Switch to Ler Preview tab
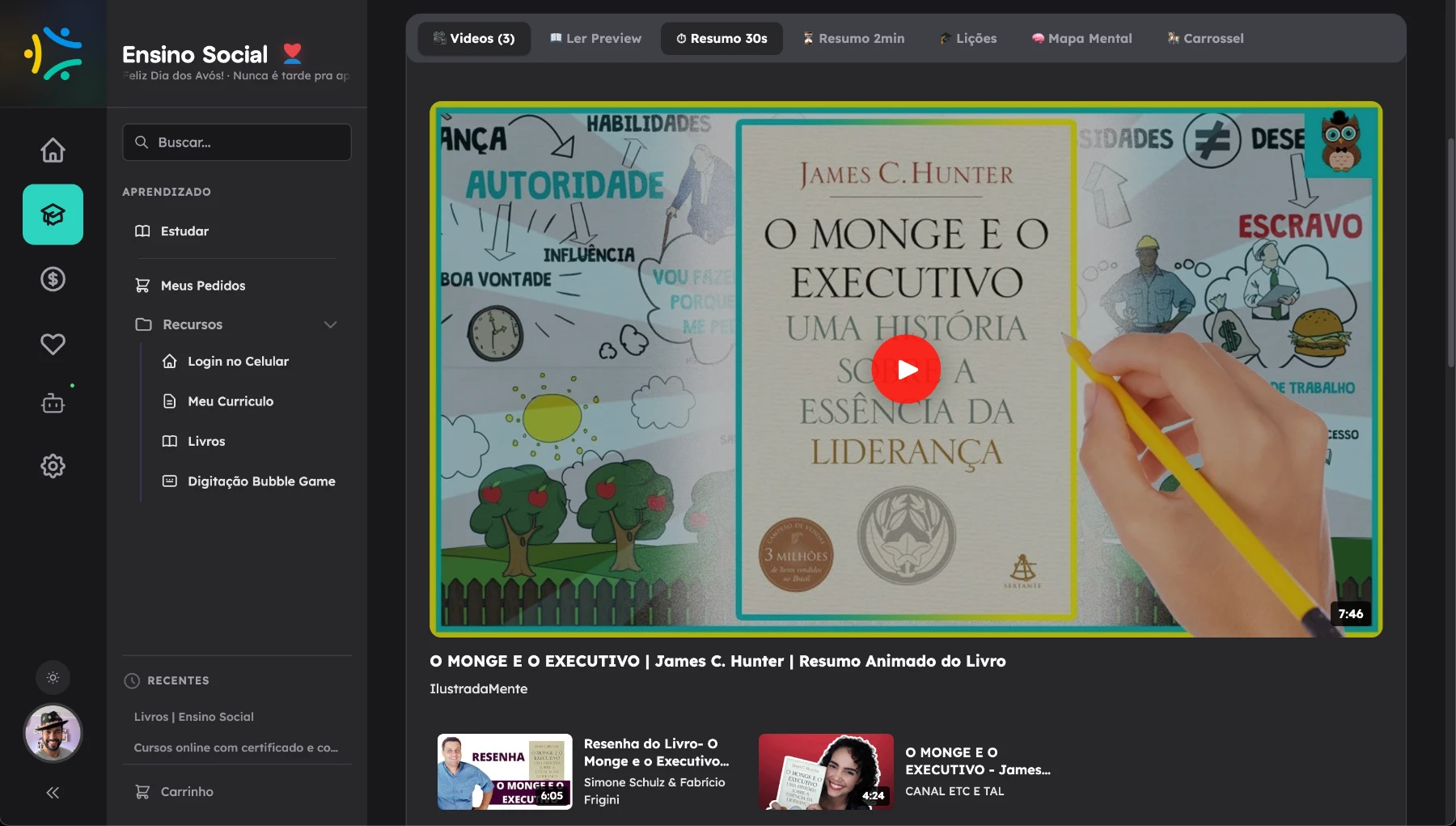Image resolution: width=1456 pixels, height=826 pixels. pyautogui.click(x=595, y=39)
